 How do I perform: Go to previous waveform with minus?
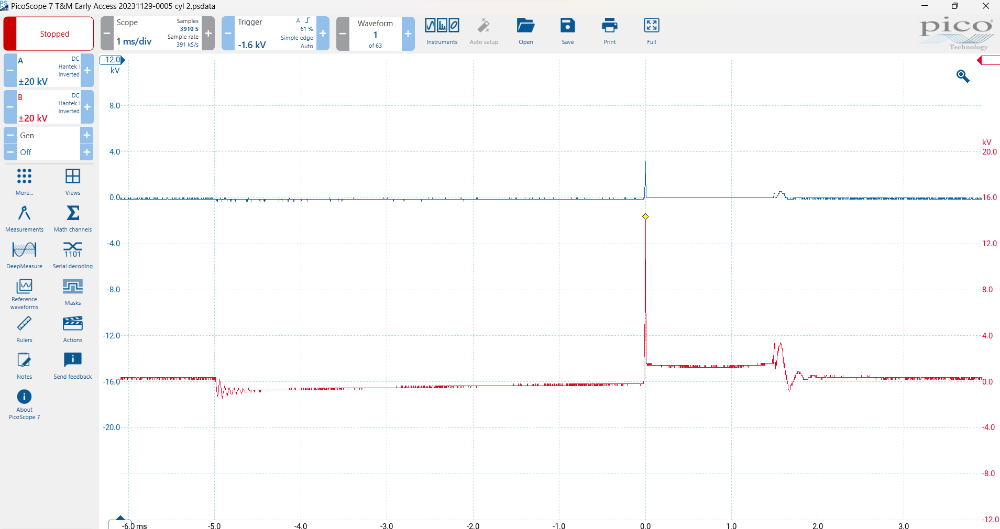(343, 34)
